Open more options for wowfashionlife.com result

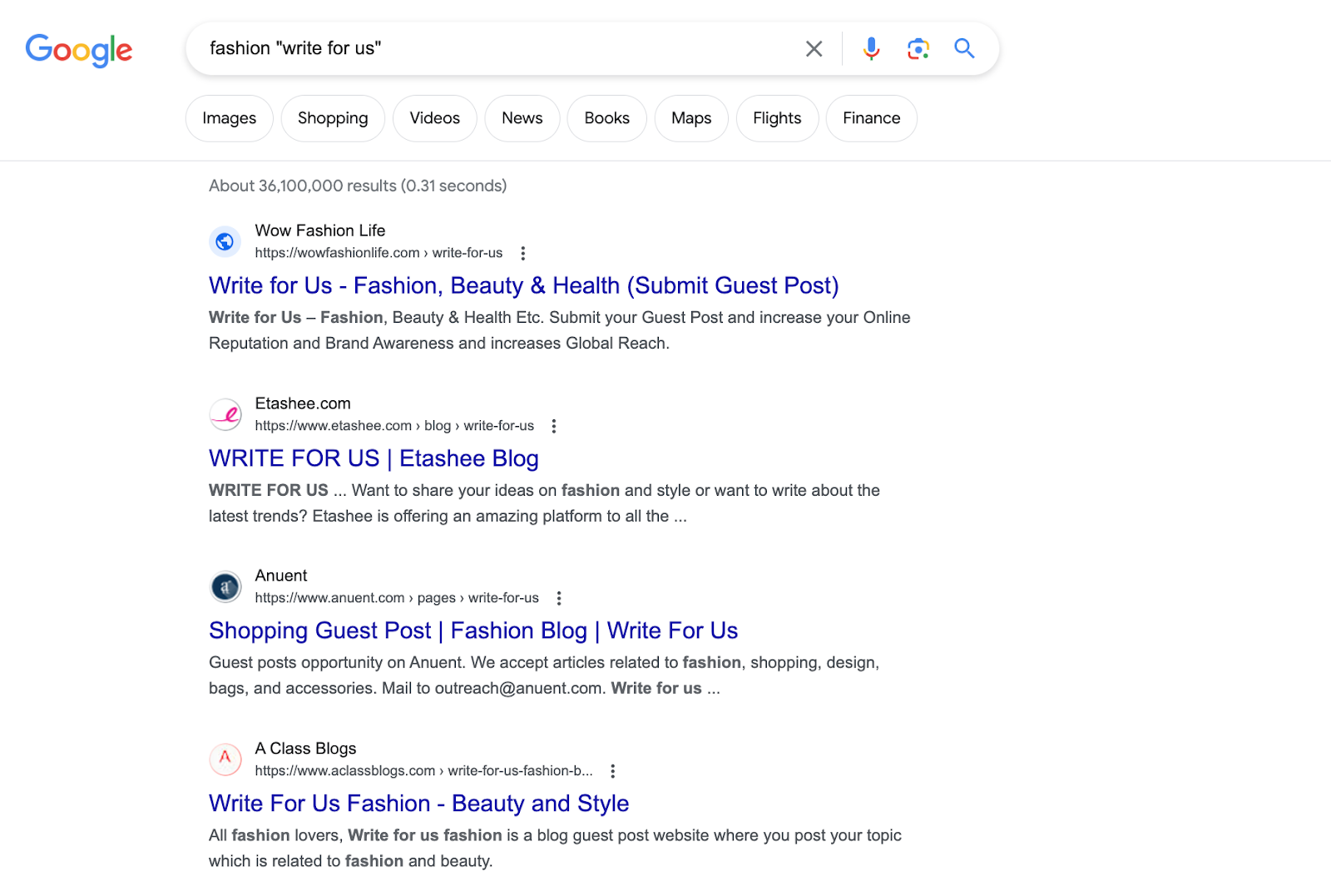pos(522,253)
